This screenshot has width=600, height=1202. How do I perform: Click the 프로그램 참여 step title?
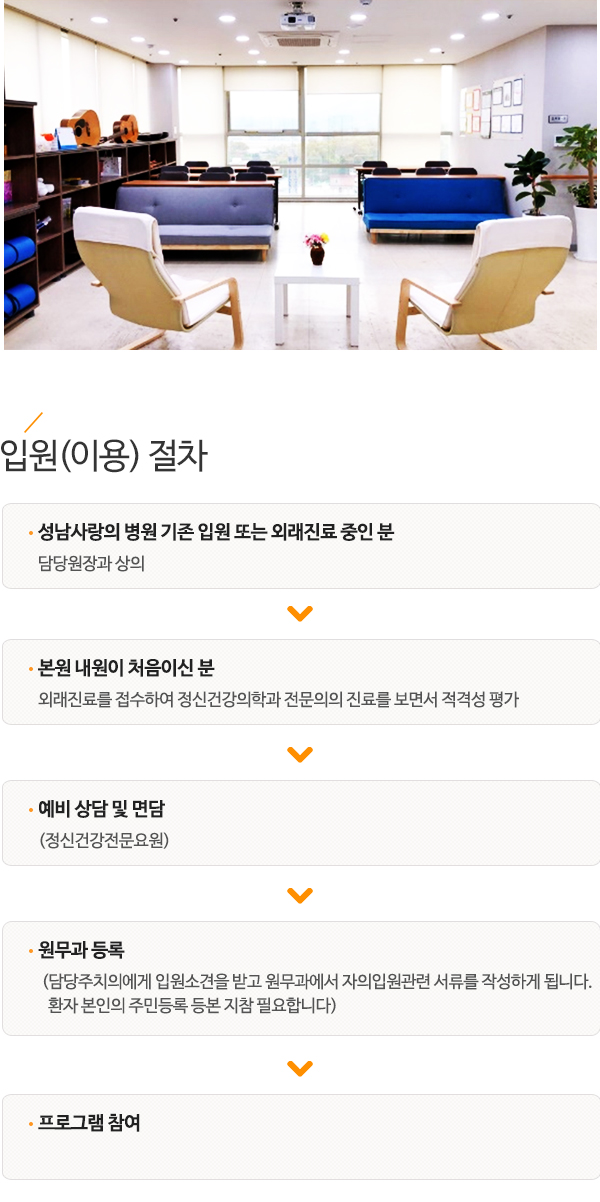click(x=89, y=1123)
